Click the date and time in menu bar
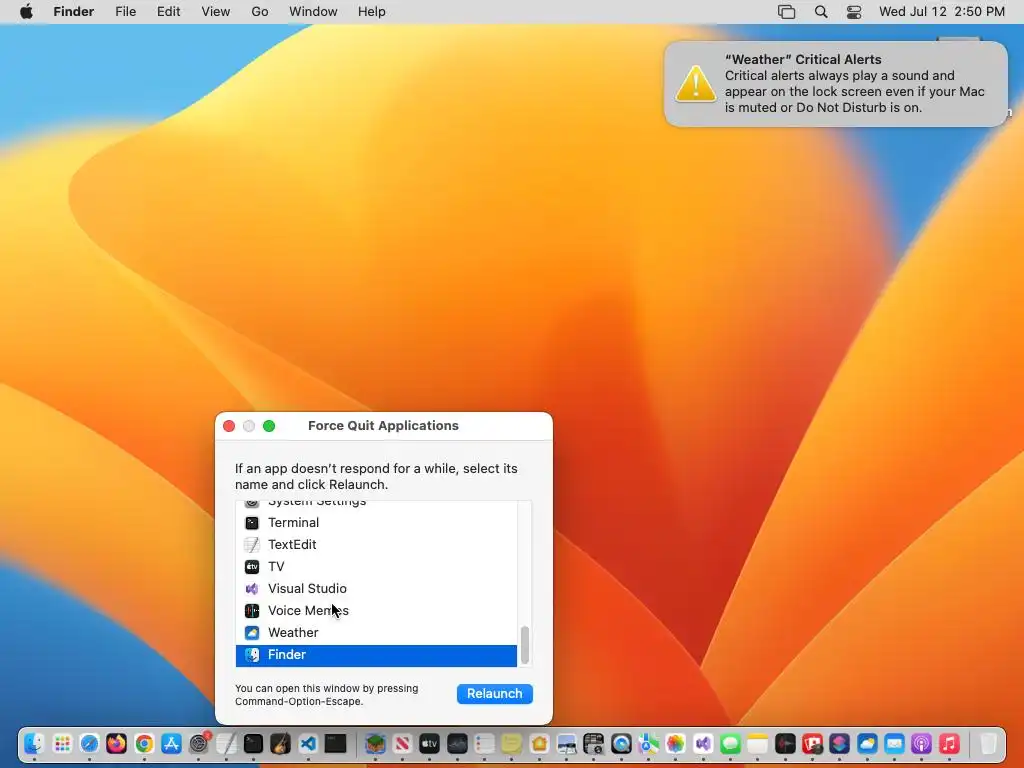The width and height of the screenshot is (1024, 768). (942, 12)
